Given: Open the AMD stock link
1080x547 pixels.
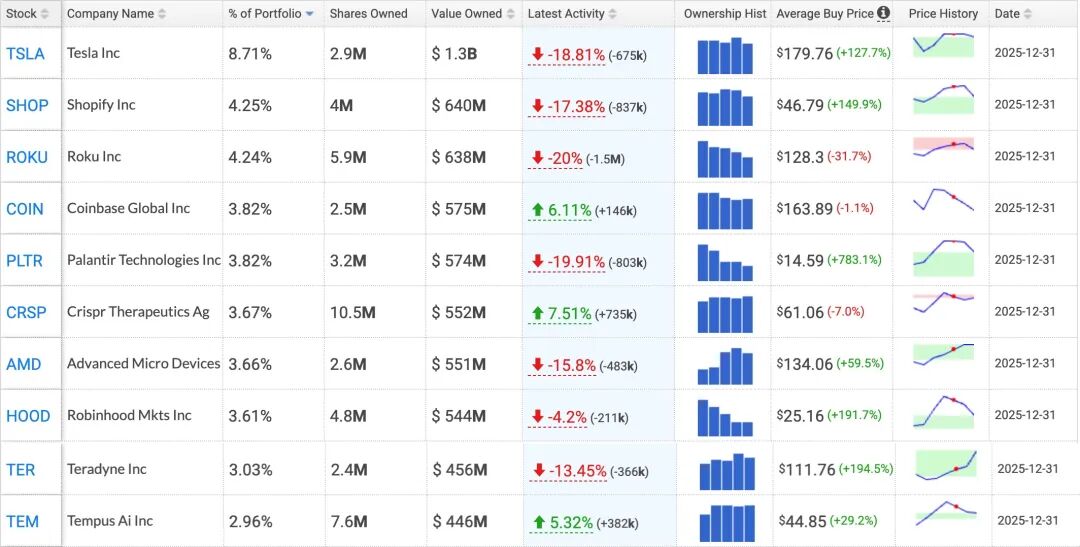Looking at the screenshot, I should 23,364.
